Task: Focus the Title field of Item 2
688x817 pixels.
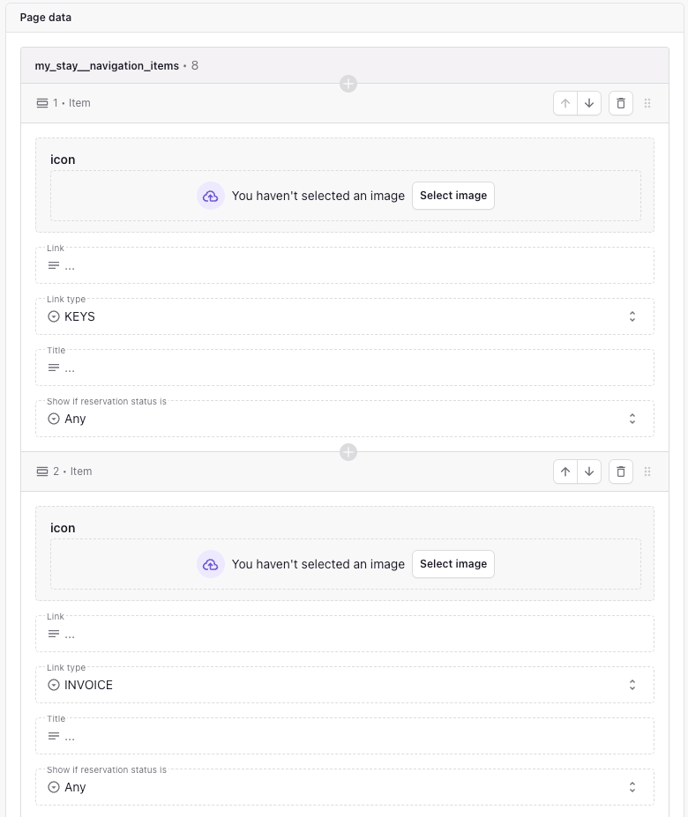Action: click(x=345, y=736)
